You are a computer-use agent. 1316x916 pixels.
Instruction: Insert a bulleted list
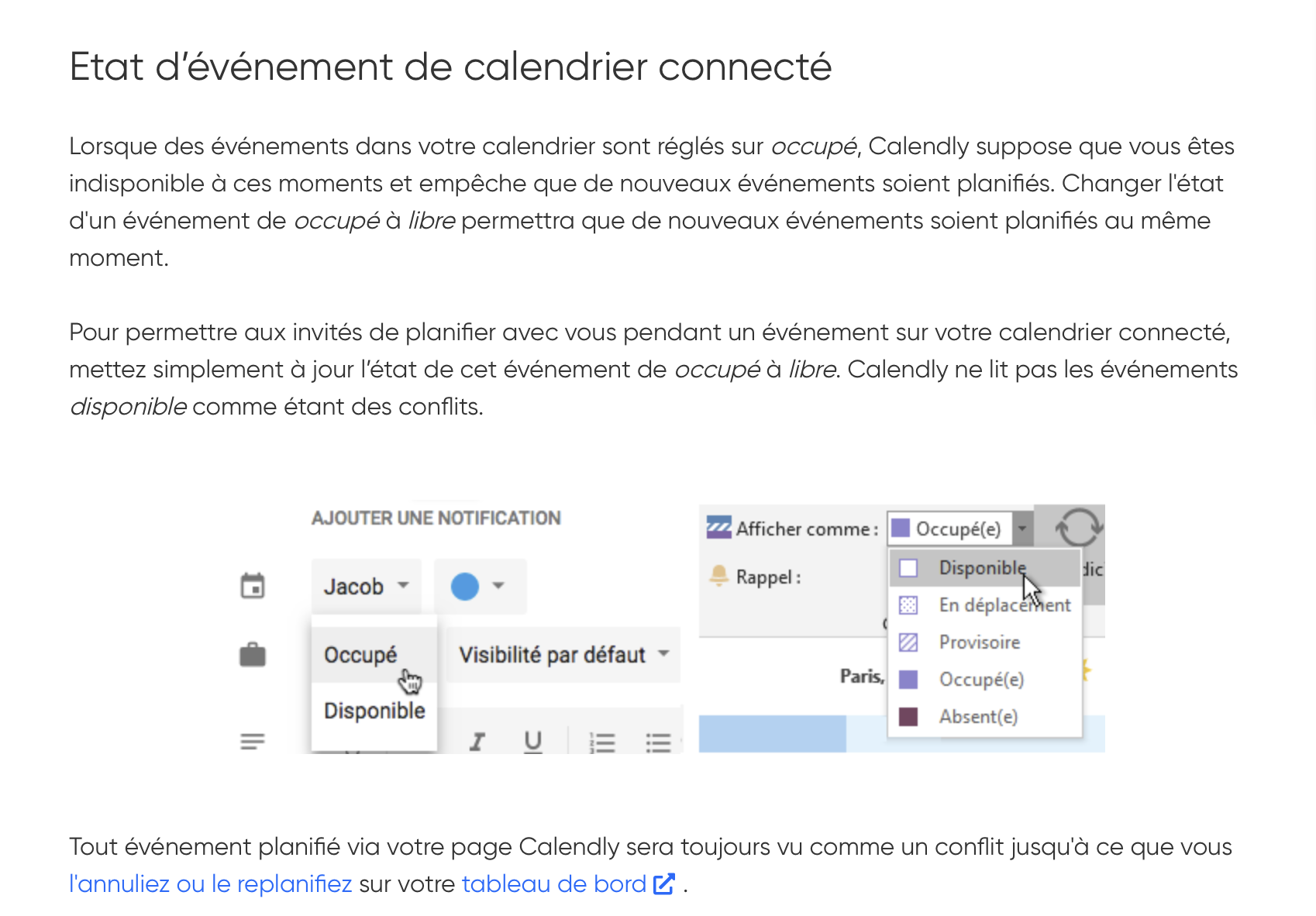[658, 742]
